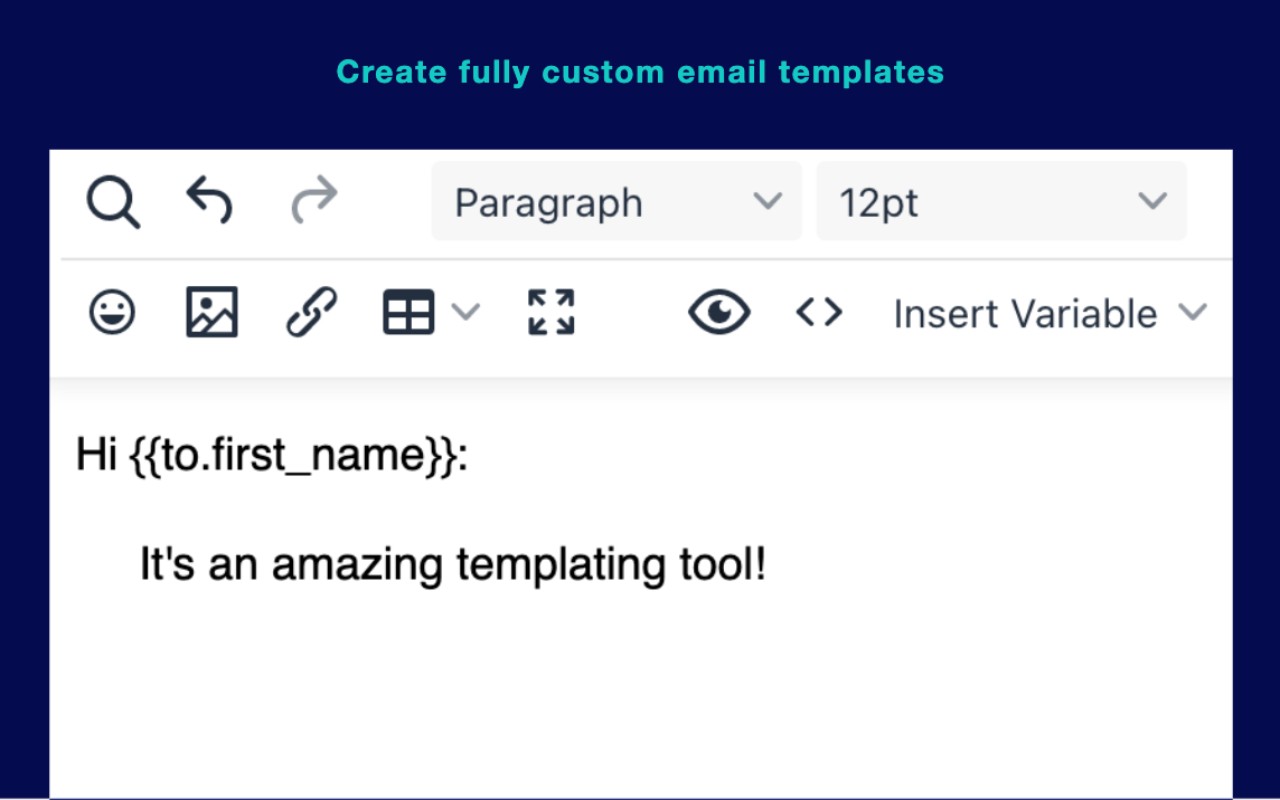Add a hyperlink using the link tool
1280x800 pixels.
[310, 312]
